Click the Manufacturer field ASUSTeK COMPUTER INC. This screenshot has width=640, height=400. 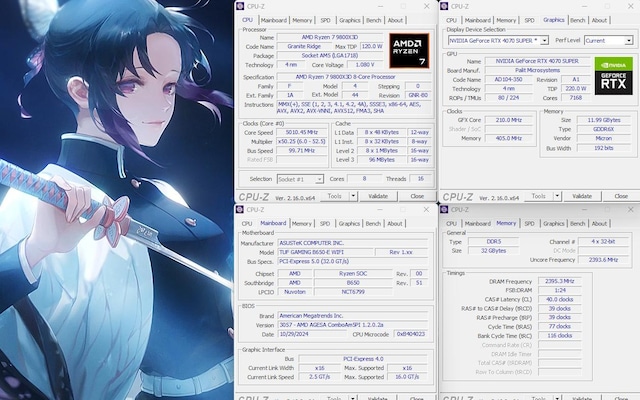[353, 243]
